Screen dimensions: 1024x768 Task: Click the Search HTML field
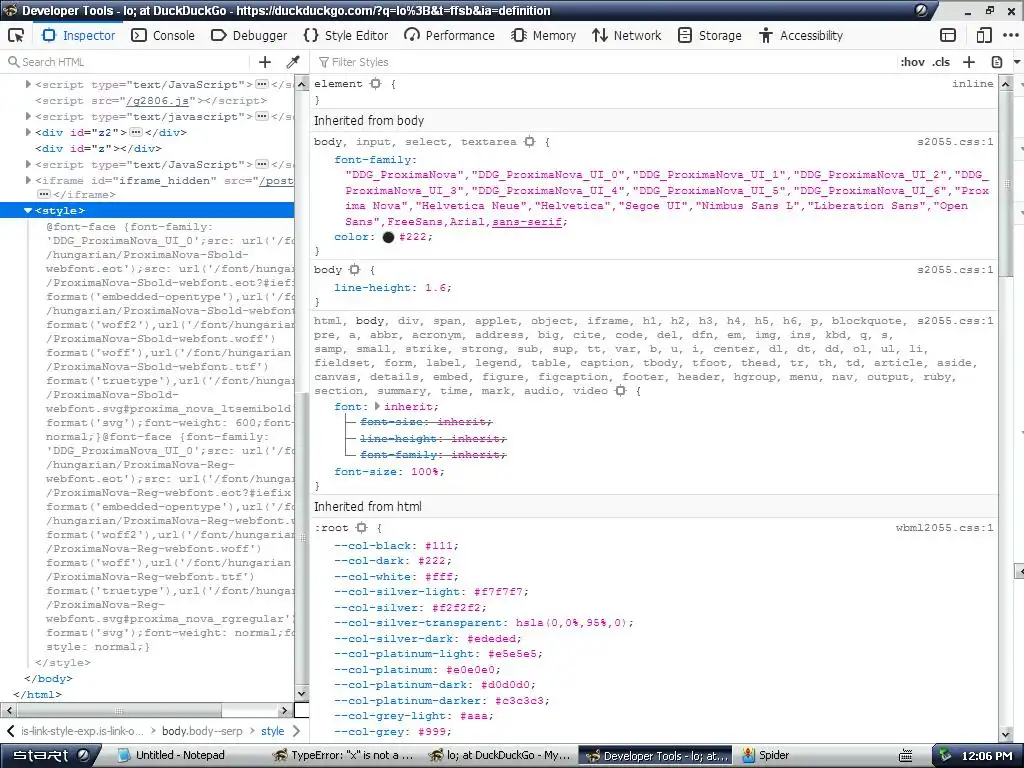coord(127,62)
